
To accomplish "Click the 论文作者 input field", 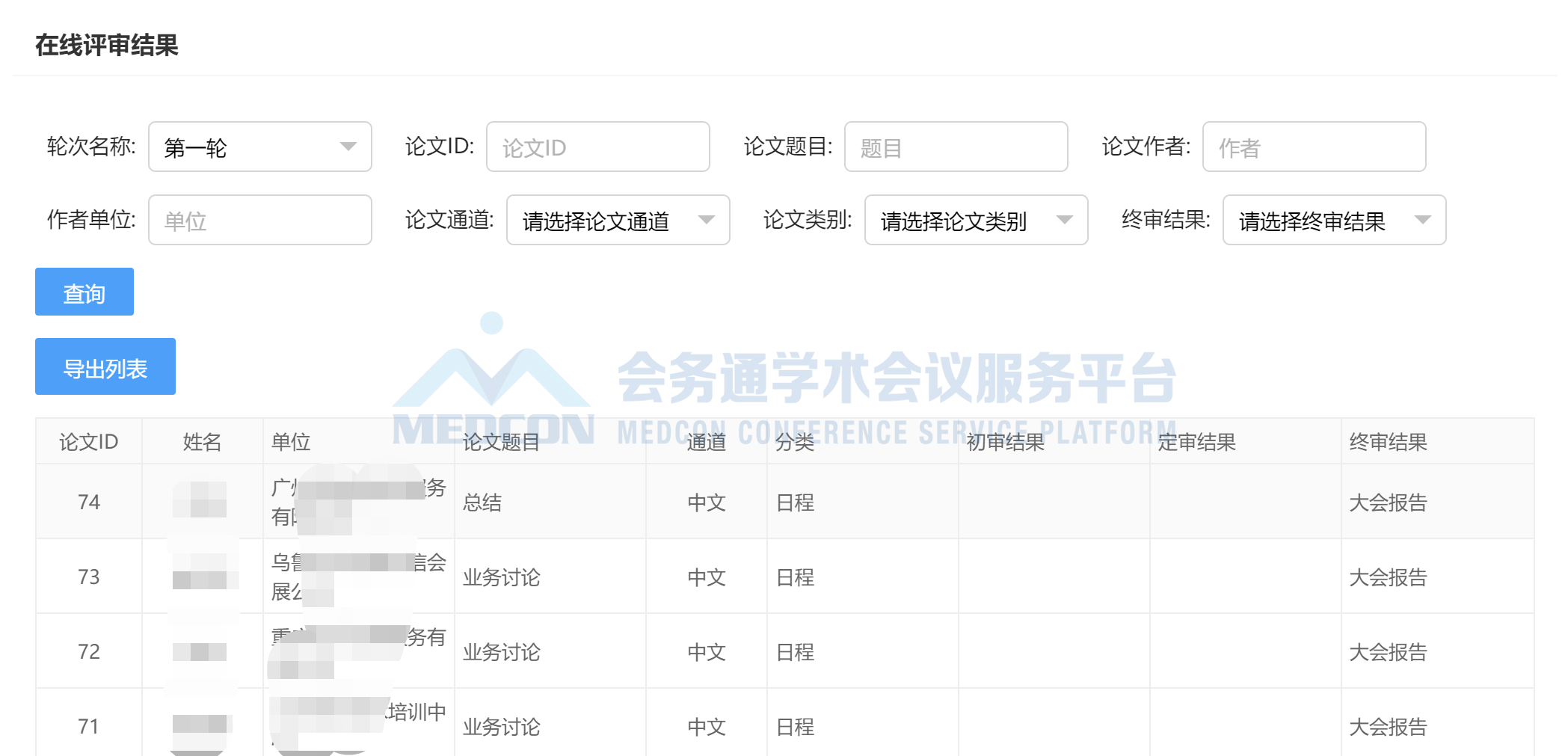I will (1314, 147).
